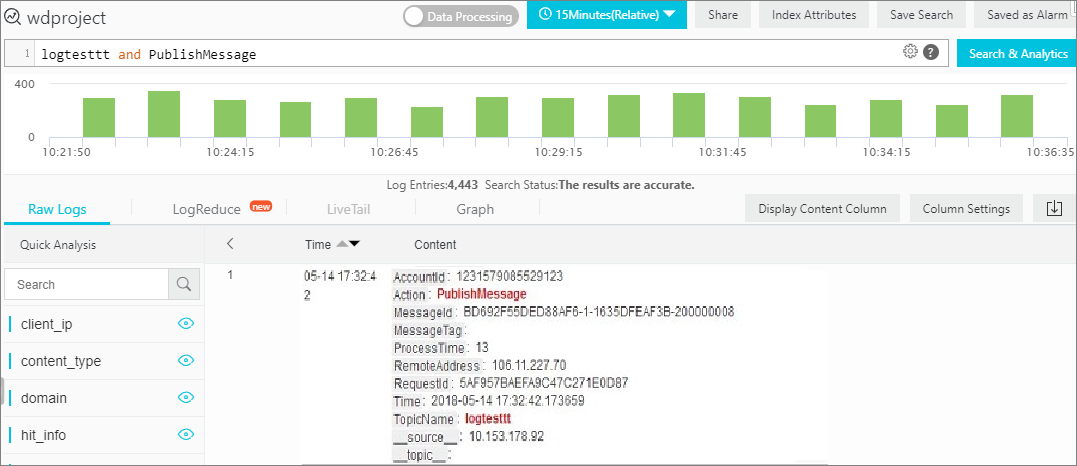
Task: Toggle the Data Processing switch
Action: point(460,16)
